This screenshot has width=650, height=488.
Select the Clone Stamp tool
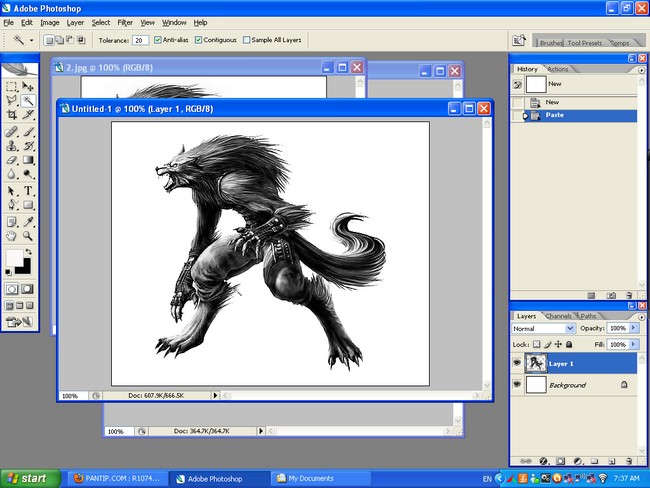click(x=12, y=146)
